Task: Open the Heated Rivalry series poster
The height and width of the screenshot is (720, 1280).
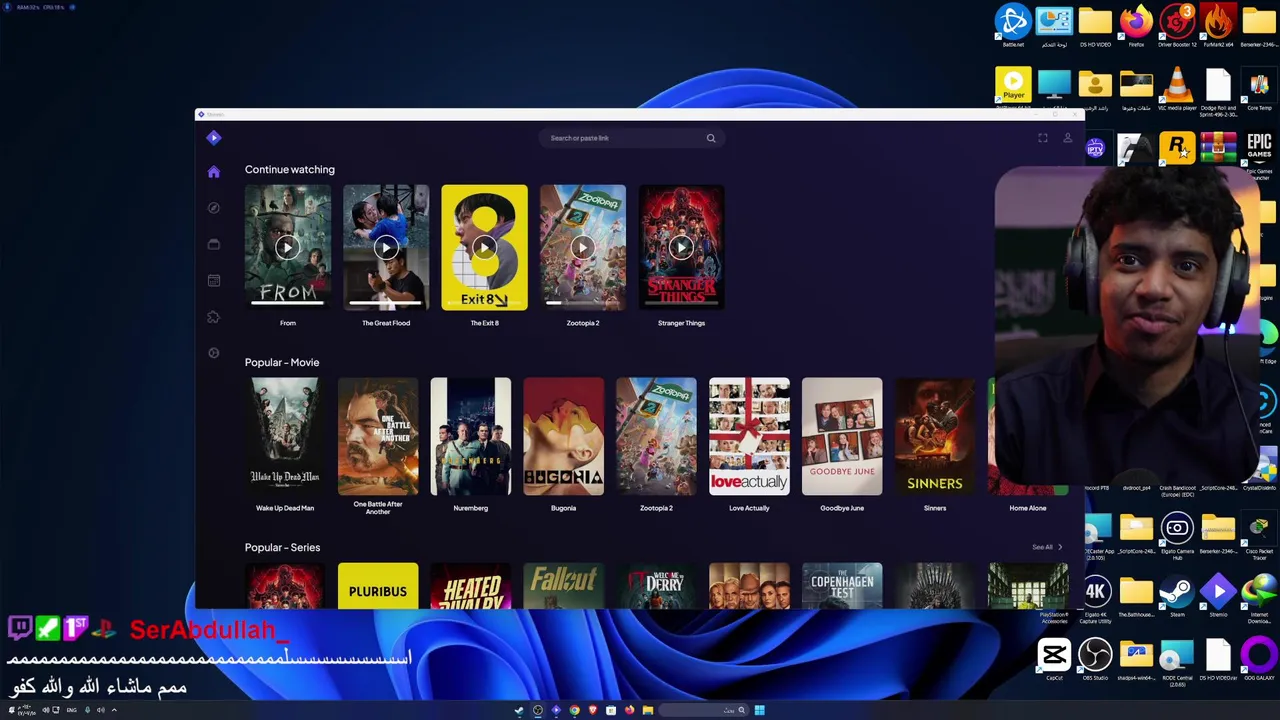Action: 470,585
